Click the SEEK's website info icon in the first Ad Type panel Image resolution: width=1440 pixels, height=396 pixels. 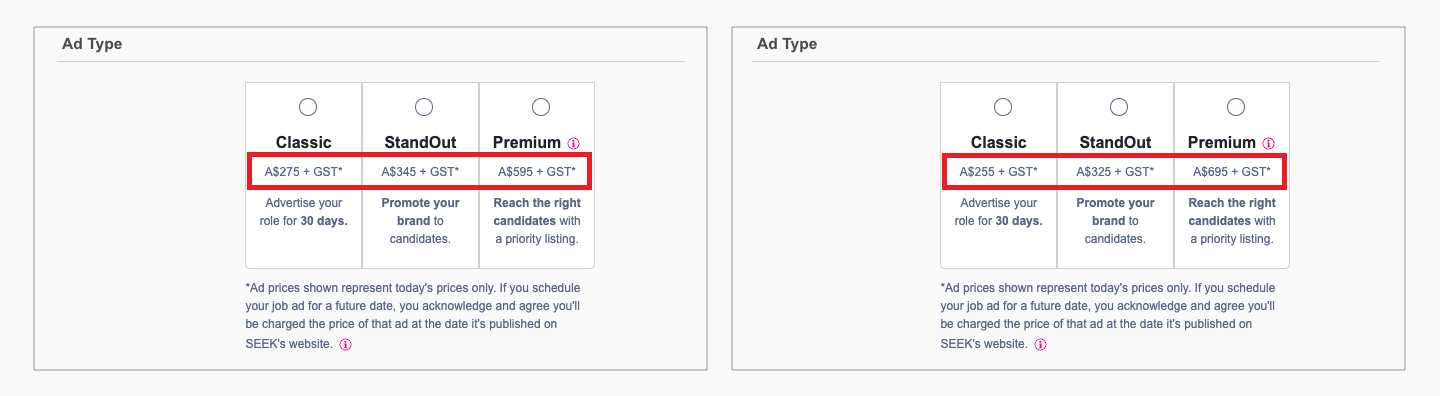pyautogui.click(x=345, y=344)
